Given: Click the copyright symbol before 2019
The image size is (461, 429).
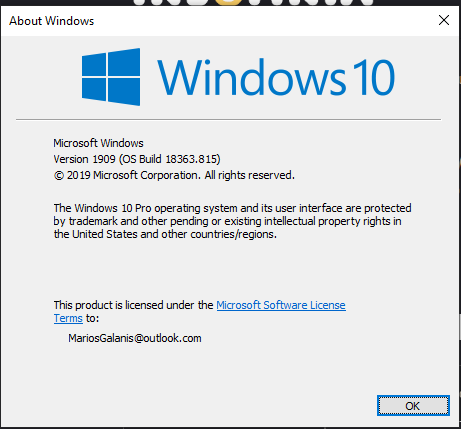Looking at the screenshot, I should point(59,175).
